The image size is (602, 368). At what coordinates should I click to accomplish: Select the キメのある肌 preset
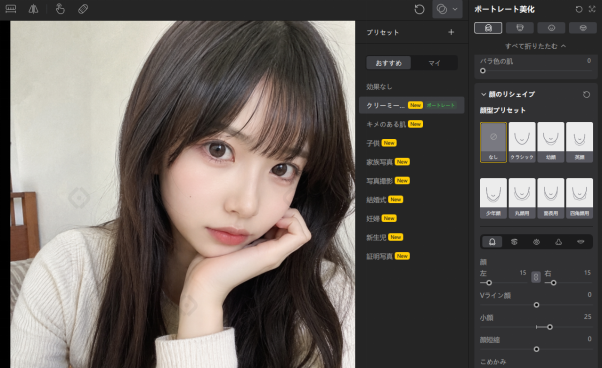[411, 124]
